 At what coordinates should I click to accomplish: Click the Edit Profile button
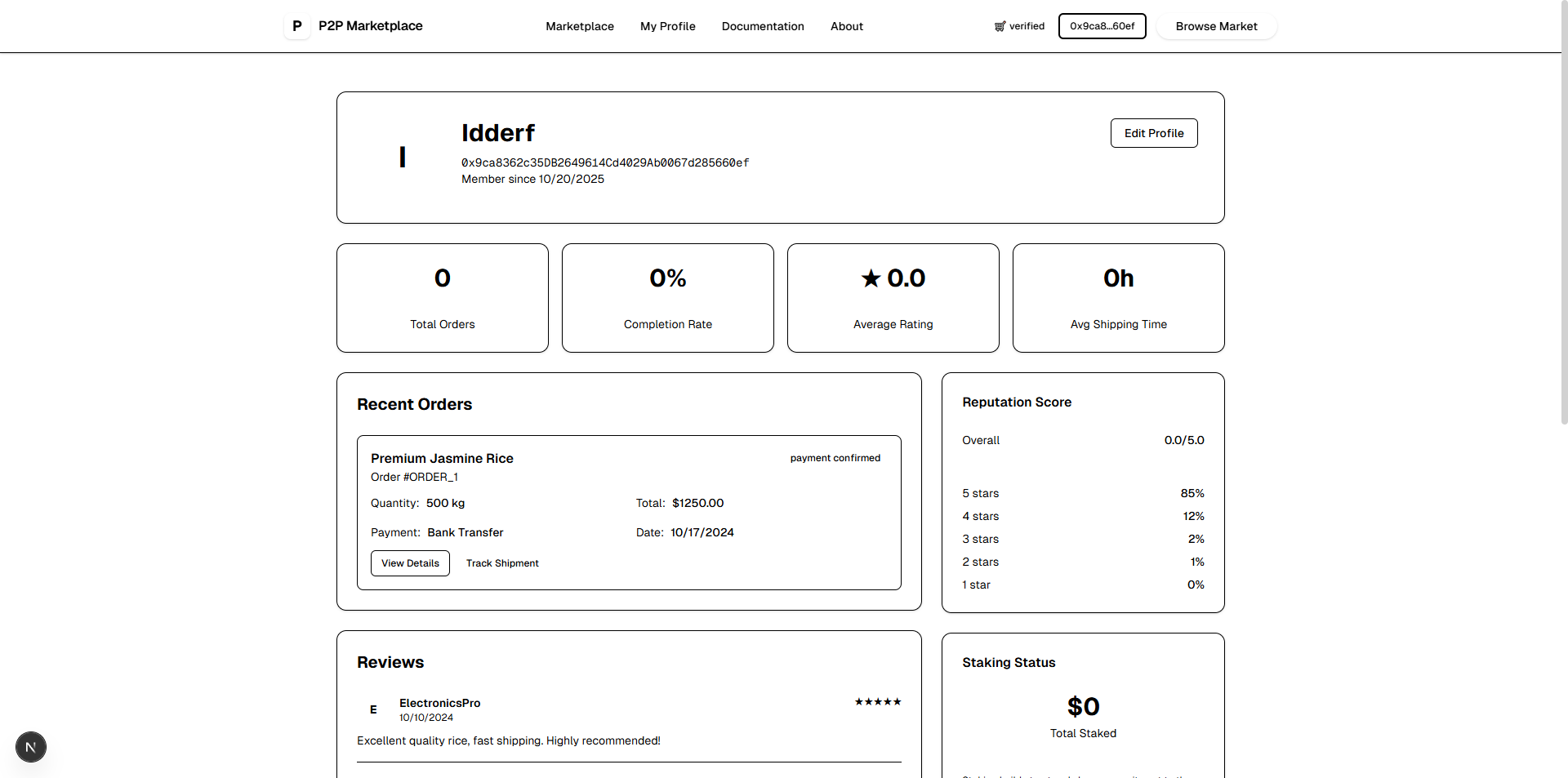coord(1153,132)
